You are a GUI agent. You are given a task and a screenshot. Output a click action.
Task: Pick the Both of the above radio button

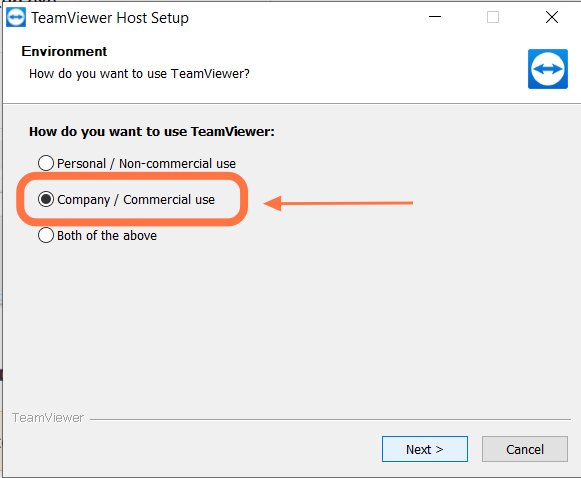(x=46, y=235)
